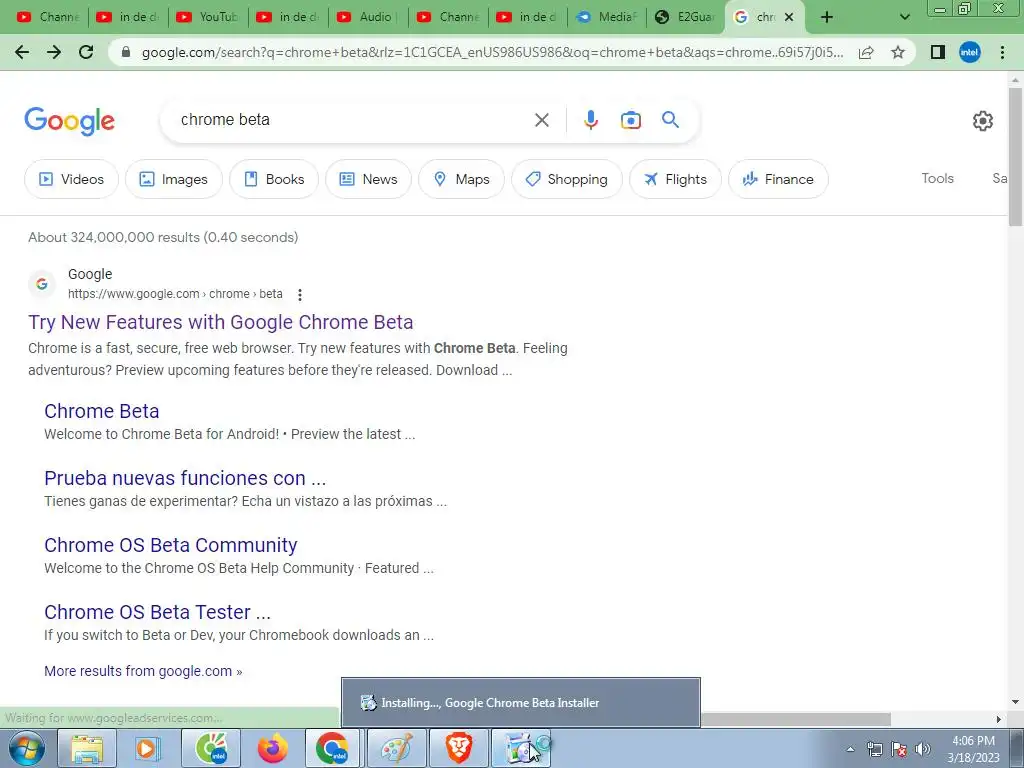Image resolution: width=1024 pixels, height=768 pixels.
Task: Open result options three-dot menu beside google.com URL
Action: (300, 295)
